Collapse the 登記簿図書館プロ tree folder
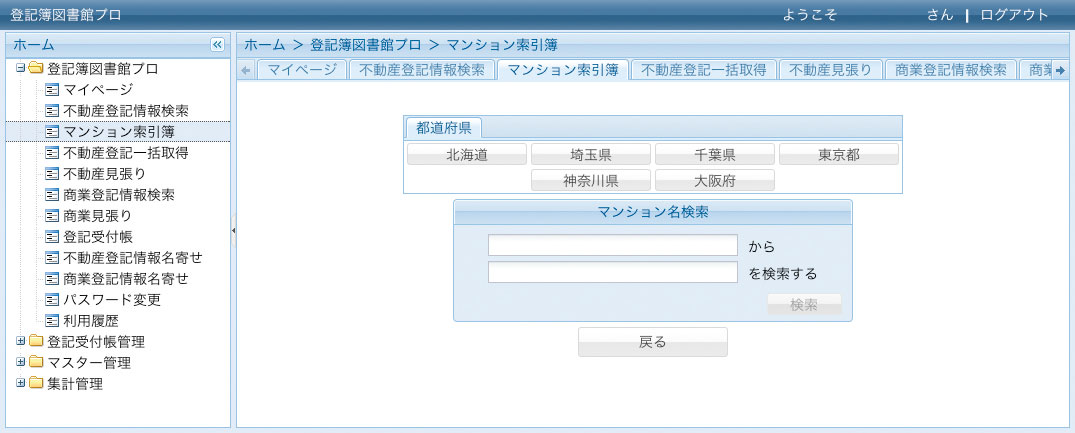 click(x=21, y=68)
